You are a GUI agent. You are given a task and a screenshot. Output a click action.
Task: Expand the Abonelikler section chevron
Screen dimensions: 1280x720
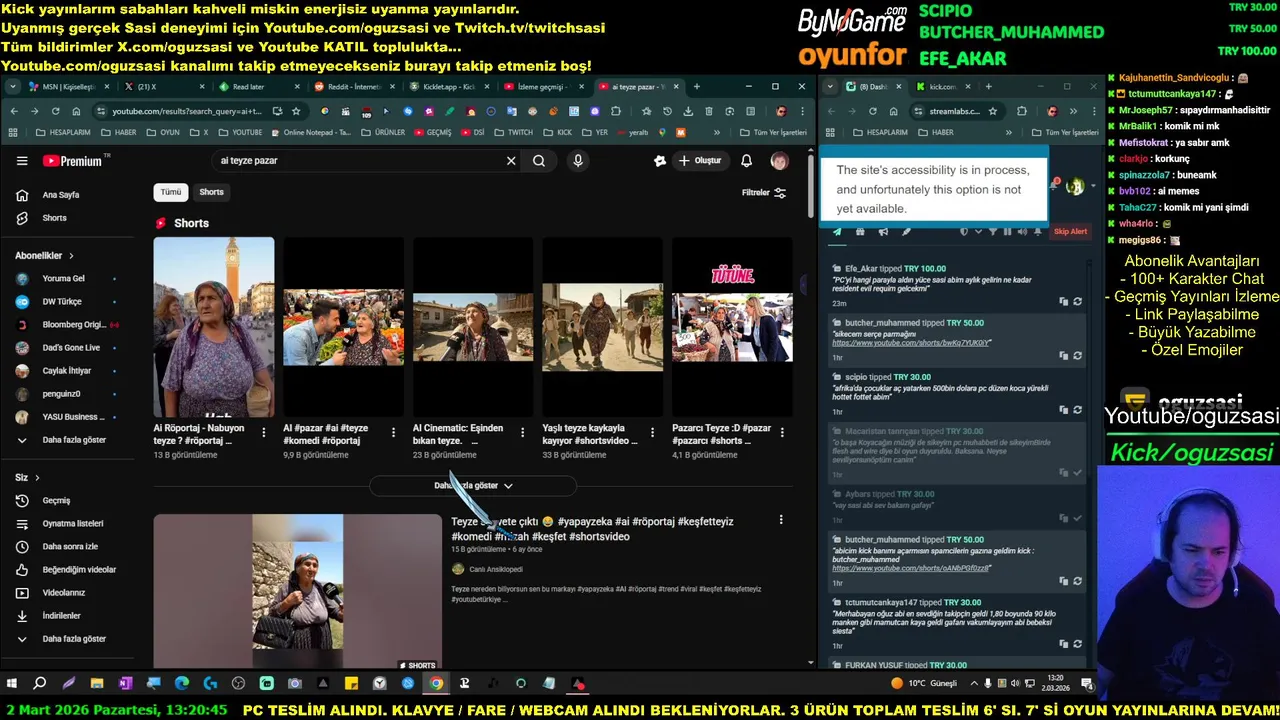[x=71, y=256]
